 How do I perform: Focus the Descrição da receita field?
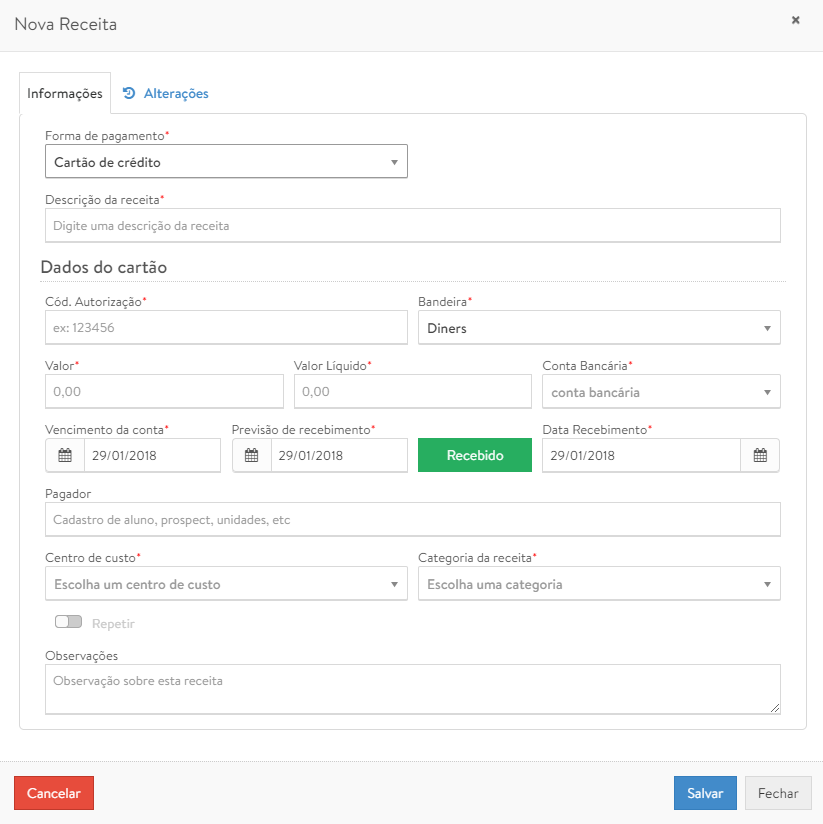[x=412, y=226]
